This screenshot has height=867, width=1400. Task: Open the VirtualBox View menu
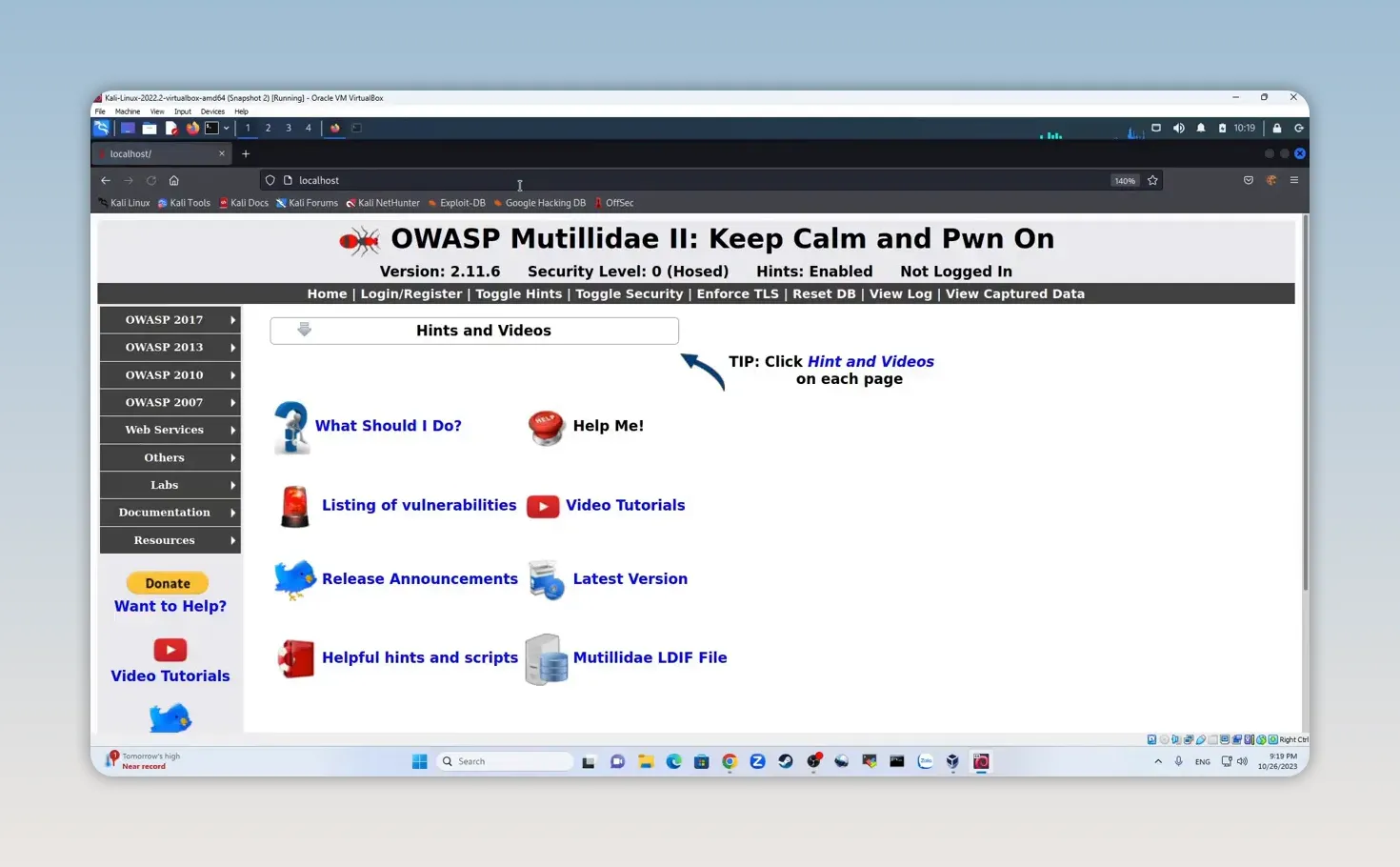pyautogui.click(x=157, y=111)
